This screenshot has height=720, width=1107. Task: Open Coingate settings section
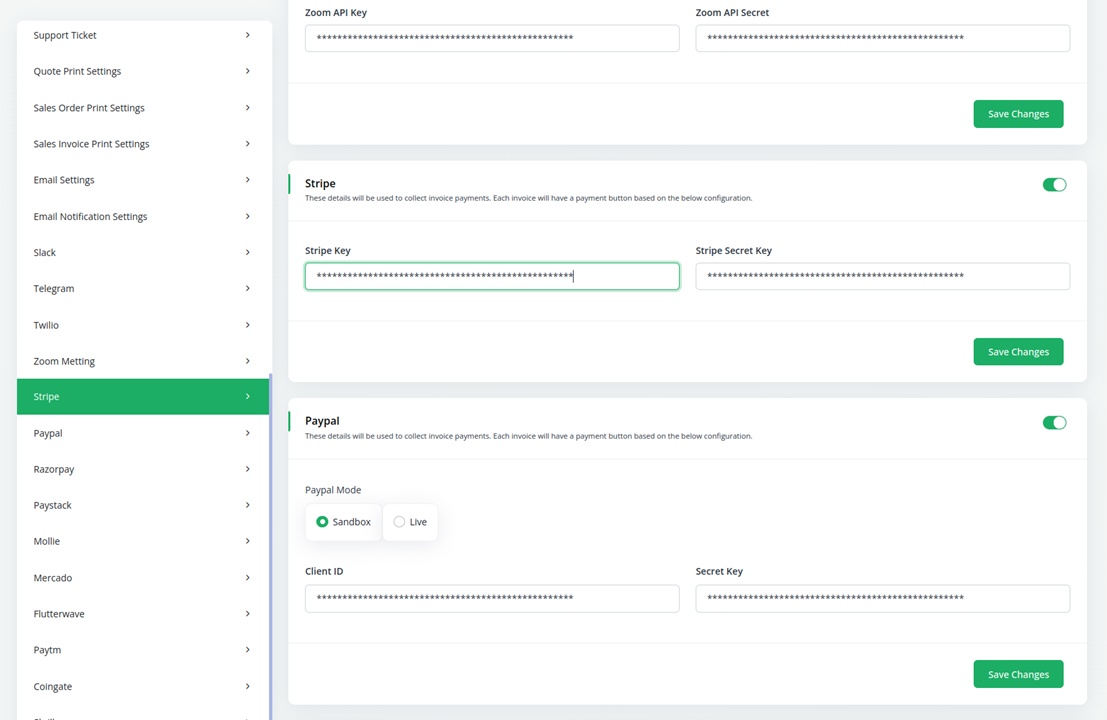coord(143,686)
